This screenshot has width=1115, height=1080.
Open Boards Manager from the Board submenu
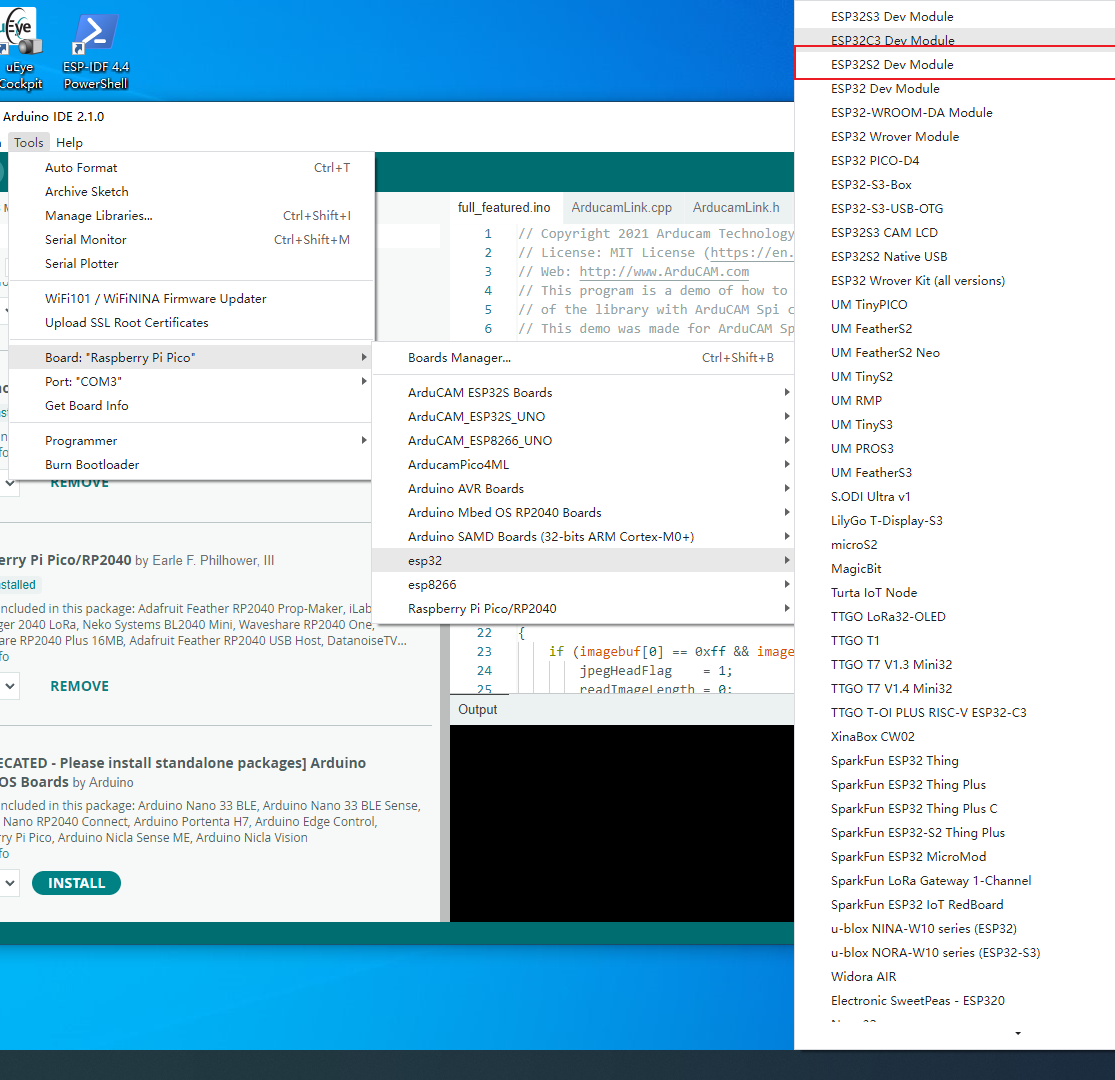583,358
